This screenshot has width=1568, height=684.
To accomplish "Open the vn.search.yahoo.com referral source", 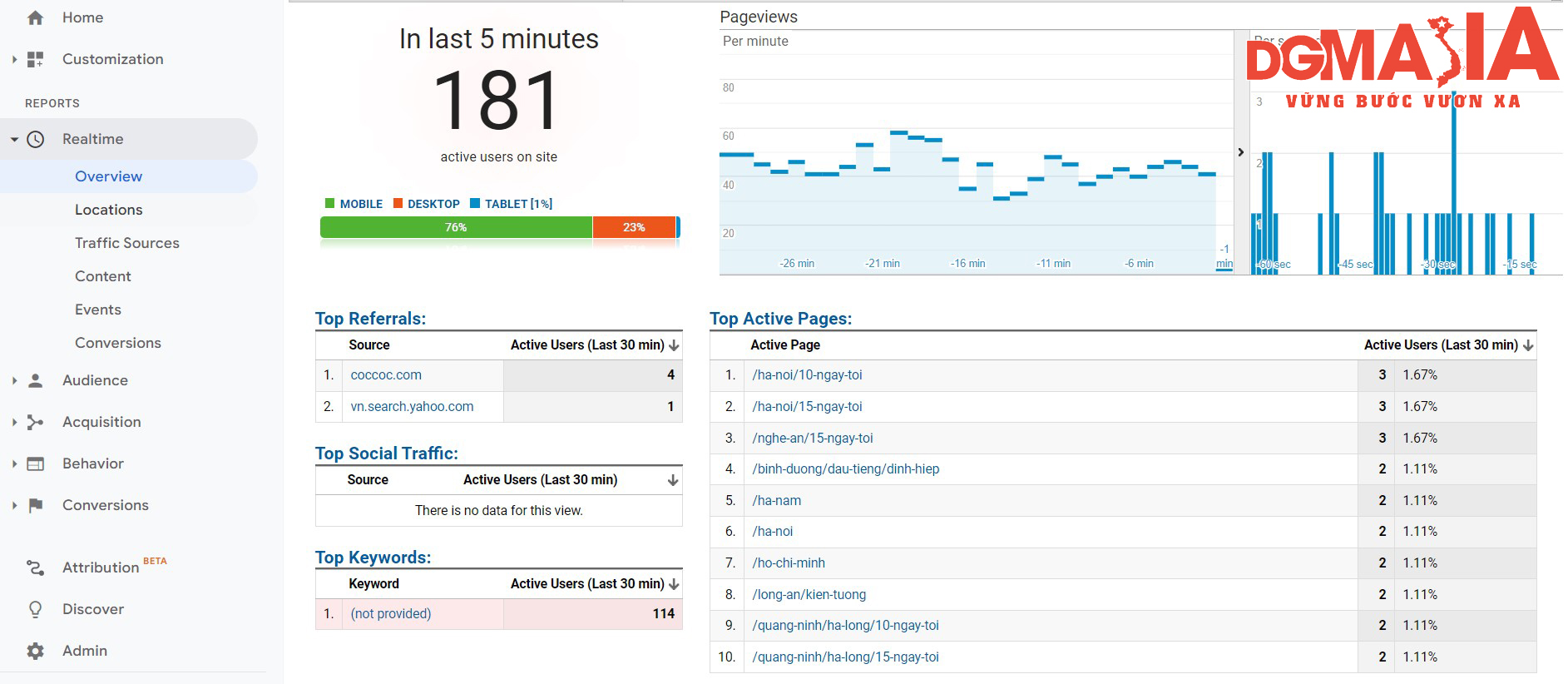I will 412,407.
